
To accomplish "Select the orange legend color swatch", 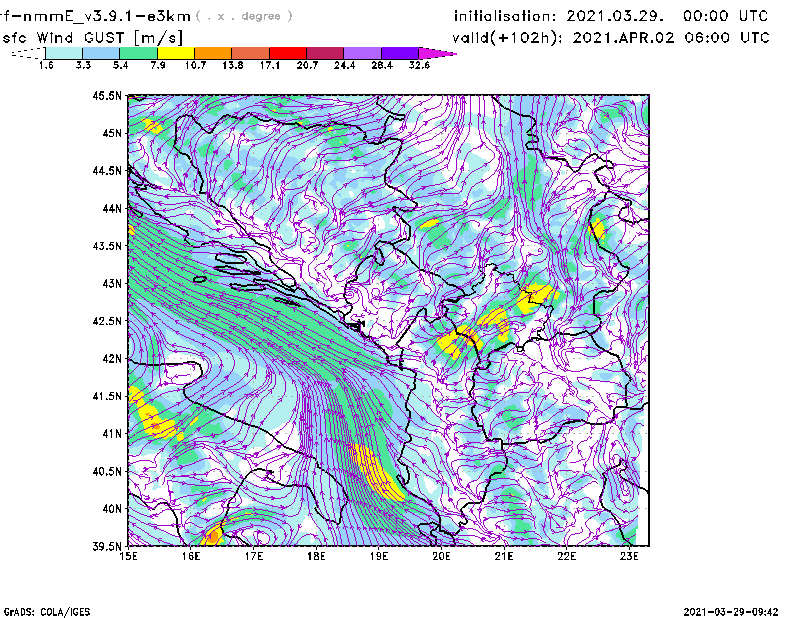I will [213, 53].
